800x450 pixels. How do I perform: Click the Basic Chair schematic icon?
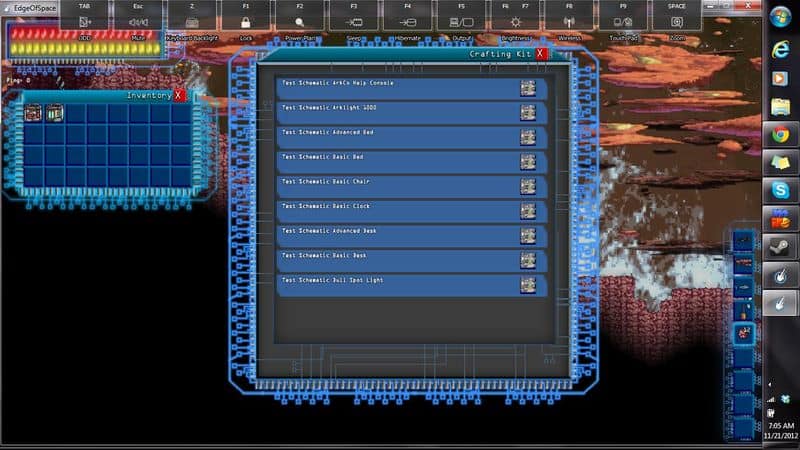pos(528,186)
